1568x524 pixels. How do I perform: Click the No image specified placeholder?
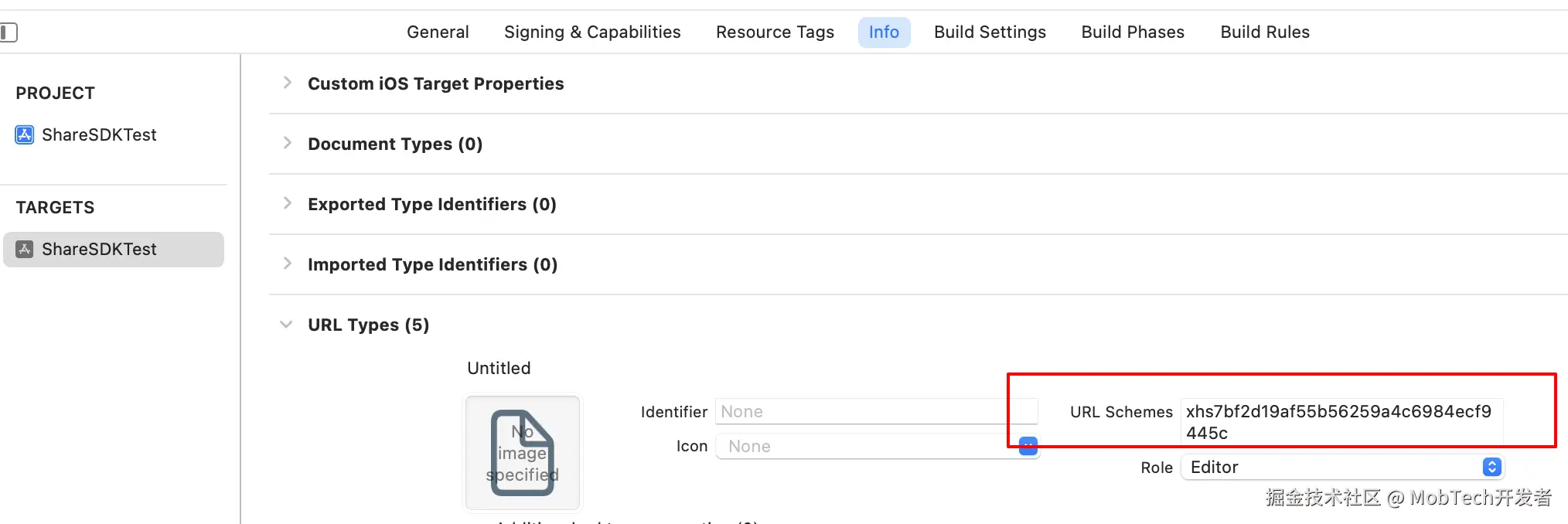(522, 453)
